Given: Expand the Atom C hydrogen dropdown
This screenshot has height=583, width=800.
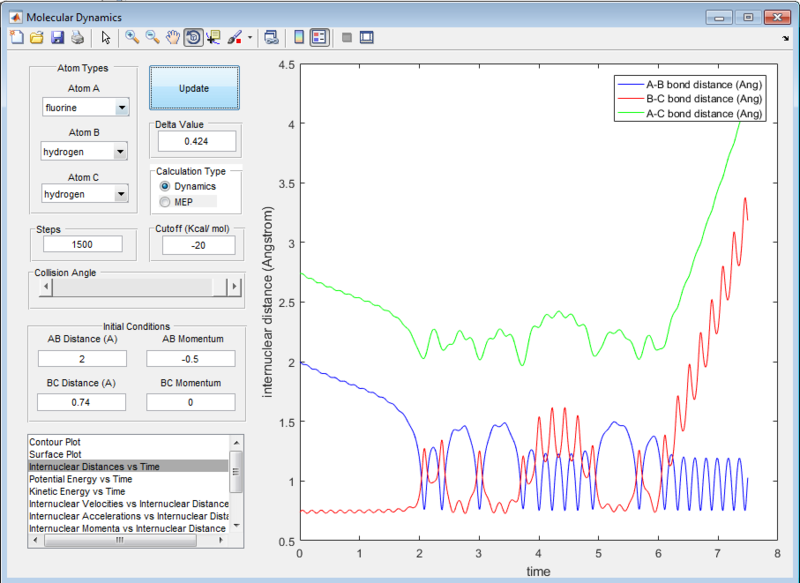Looking at the screenshot, I should click(85, 194).
